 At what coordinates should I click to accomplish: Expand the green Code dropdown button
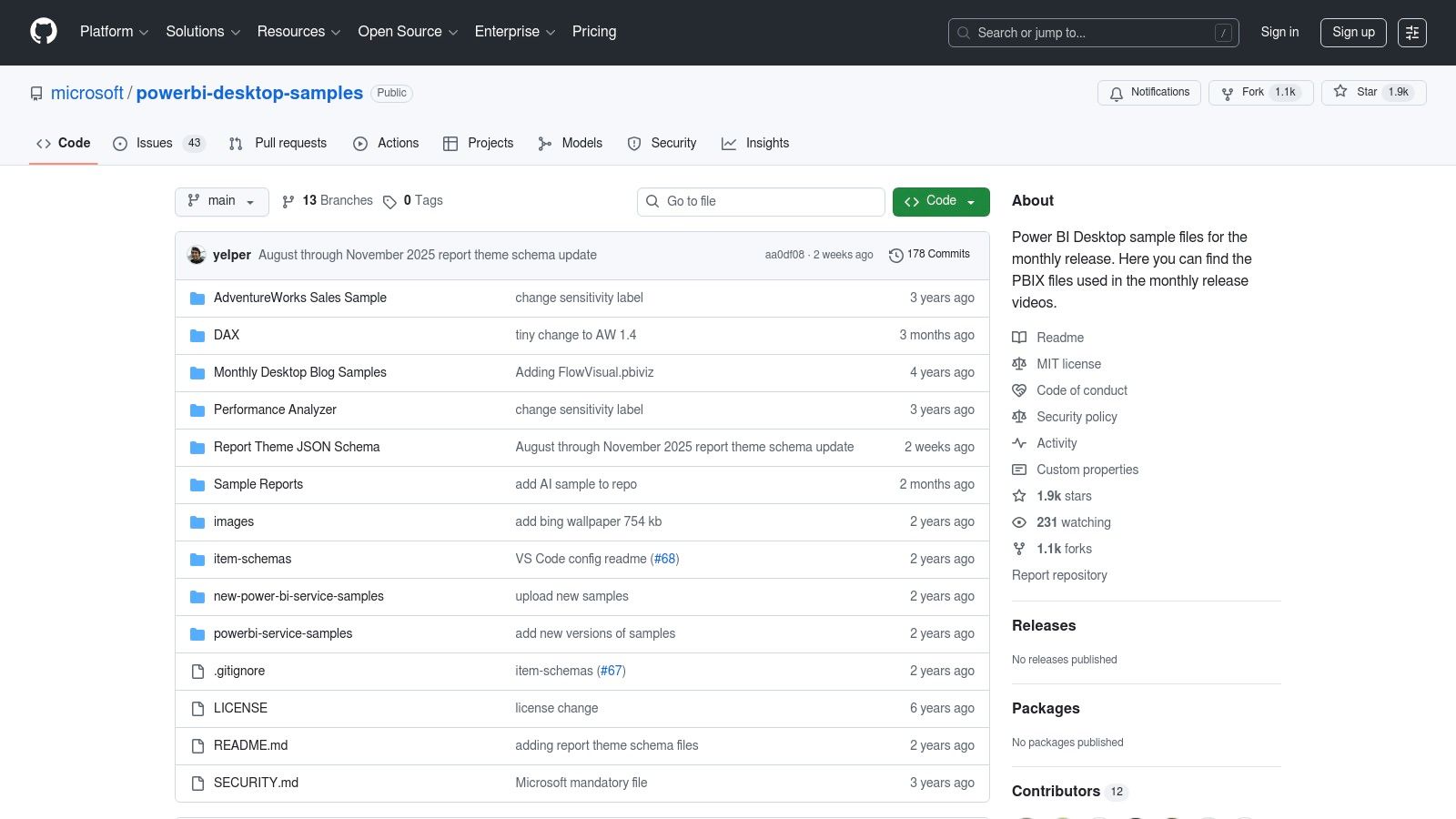[940, 201]
